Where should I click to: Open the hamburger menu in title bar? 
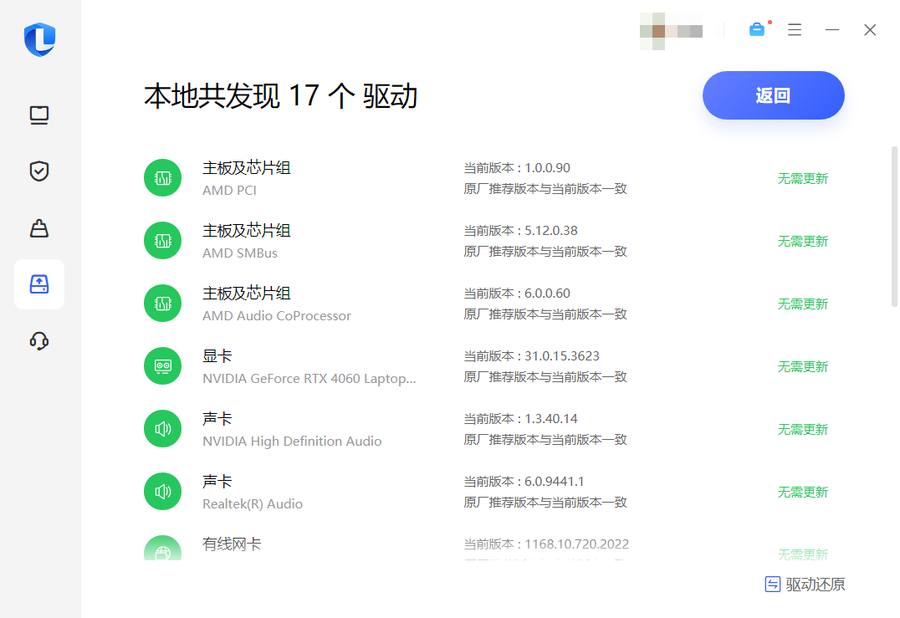coord(794,29)
